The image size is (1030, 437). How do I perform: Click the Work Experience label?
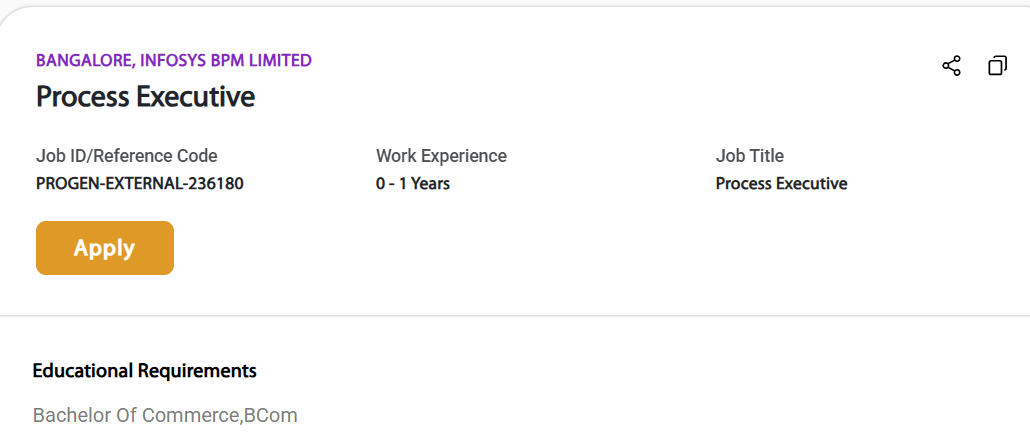(441, 156)
